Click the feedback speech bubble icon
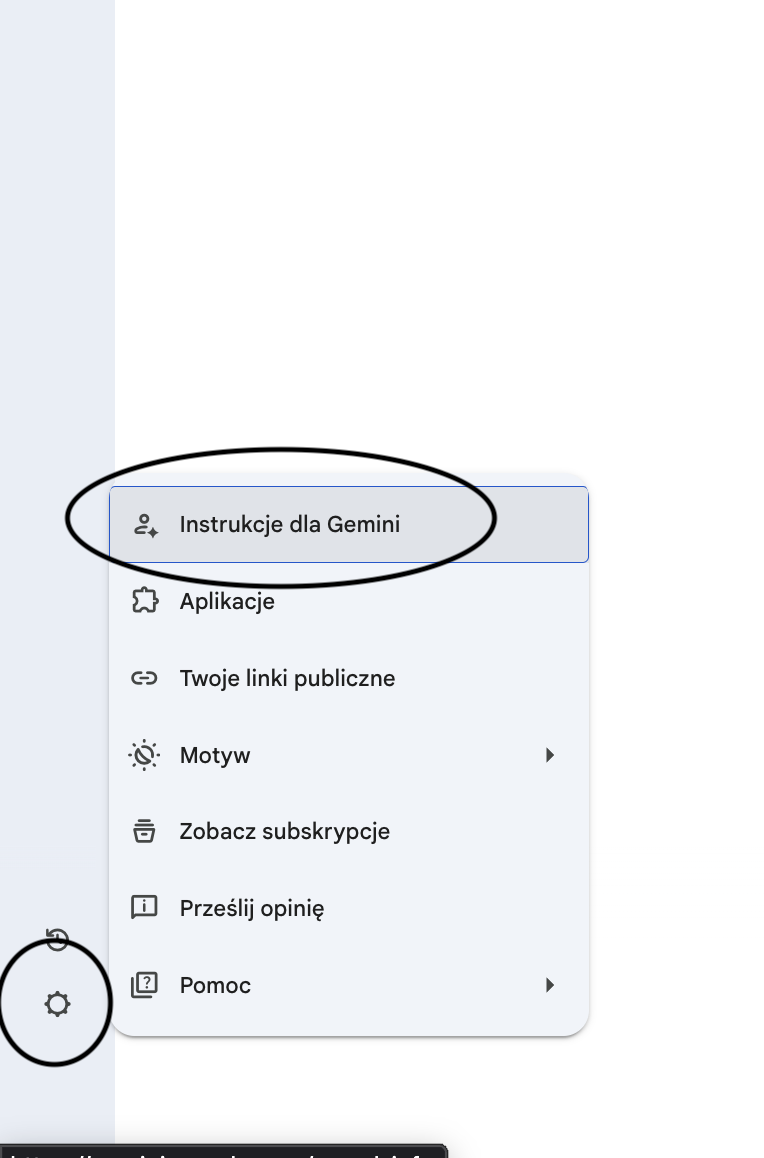Screen dimensions: 764x1158 click(x=145, y=908)
